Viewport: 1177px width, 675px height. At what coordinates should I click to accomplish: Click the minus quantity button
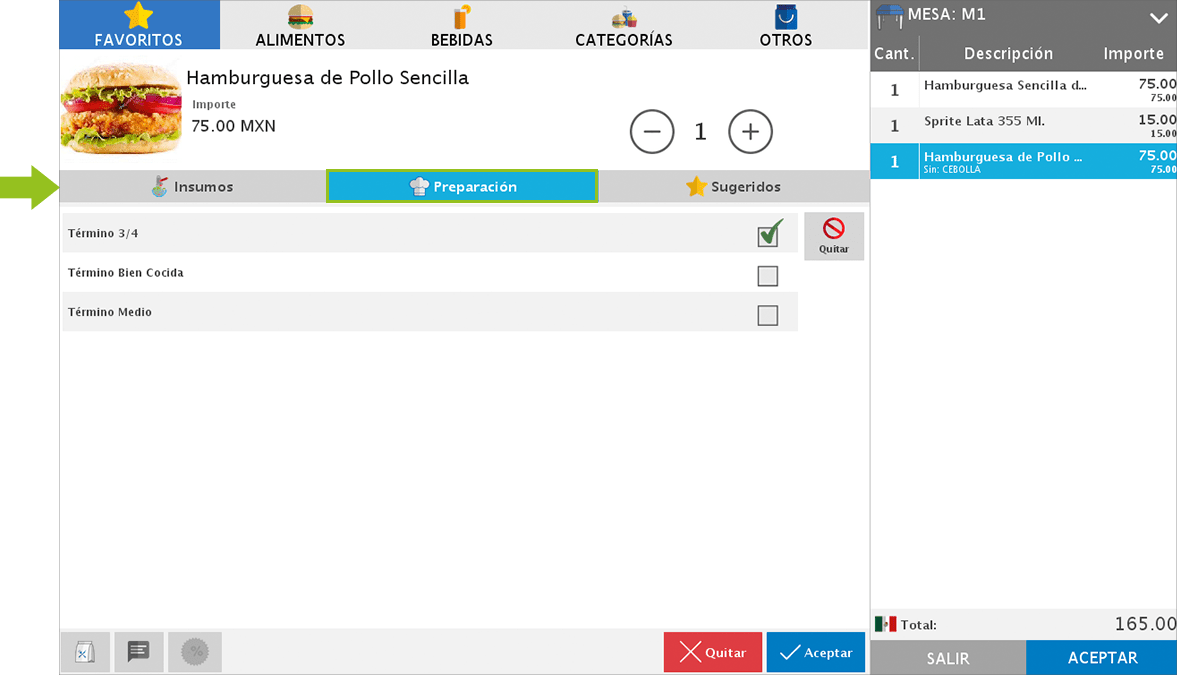652,132
